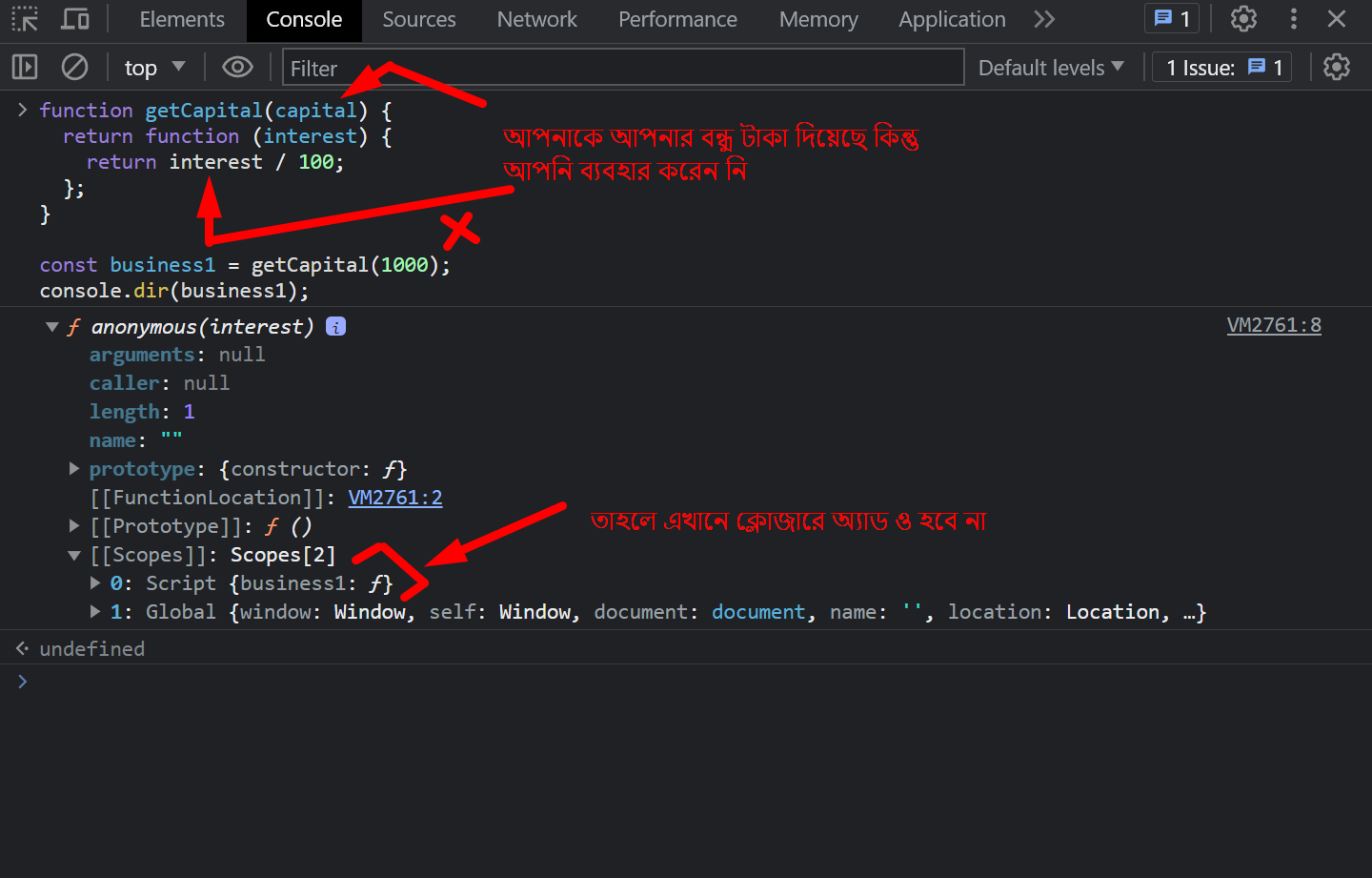Click the console.dir(business1) code line
This screenshot has height=878, width=1372.
point(174,291)
